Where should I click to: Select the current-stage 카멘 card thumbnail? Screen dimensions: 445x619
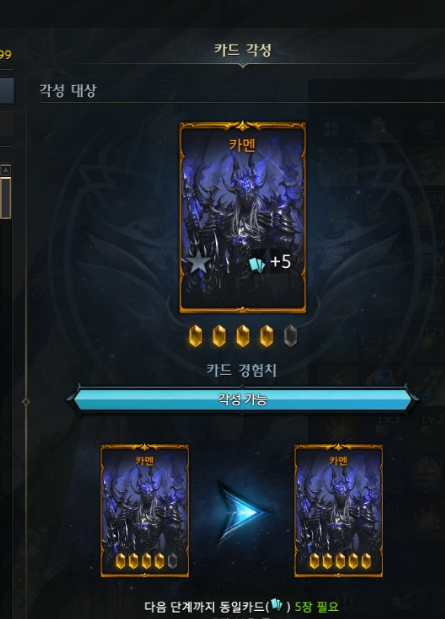click(x=145, y=510)
